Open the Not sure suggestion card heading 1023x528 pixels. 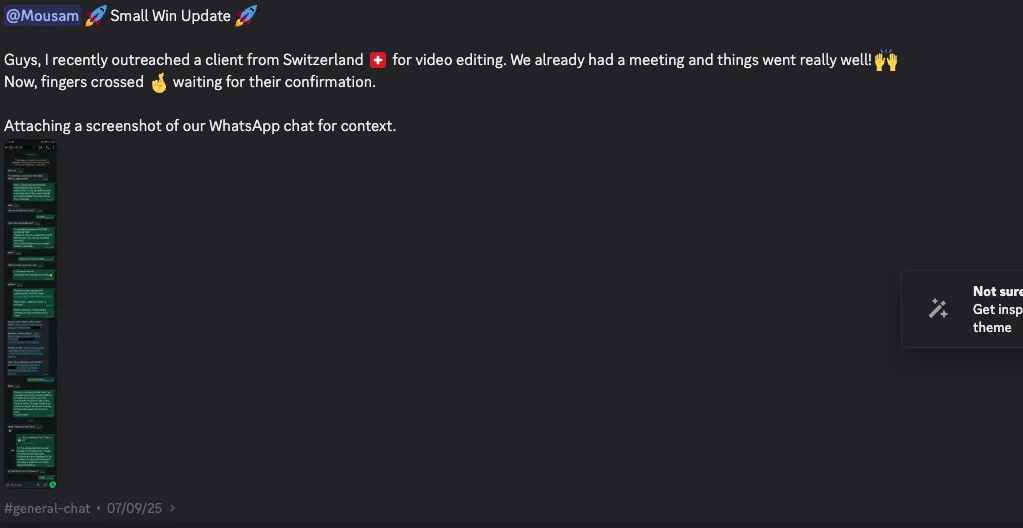point(997,292)
